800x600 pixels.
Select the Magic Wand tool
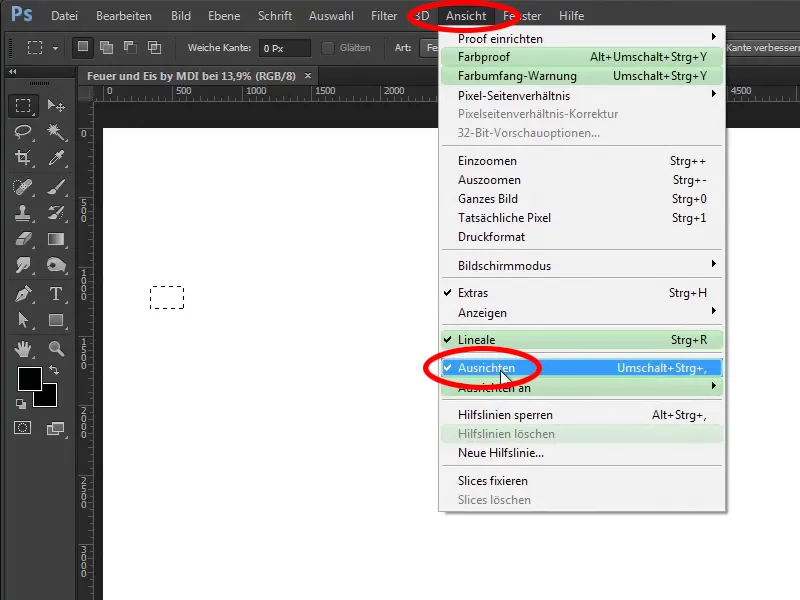pos(56,132)
